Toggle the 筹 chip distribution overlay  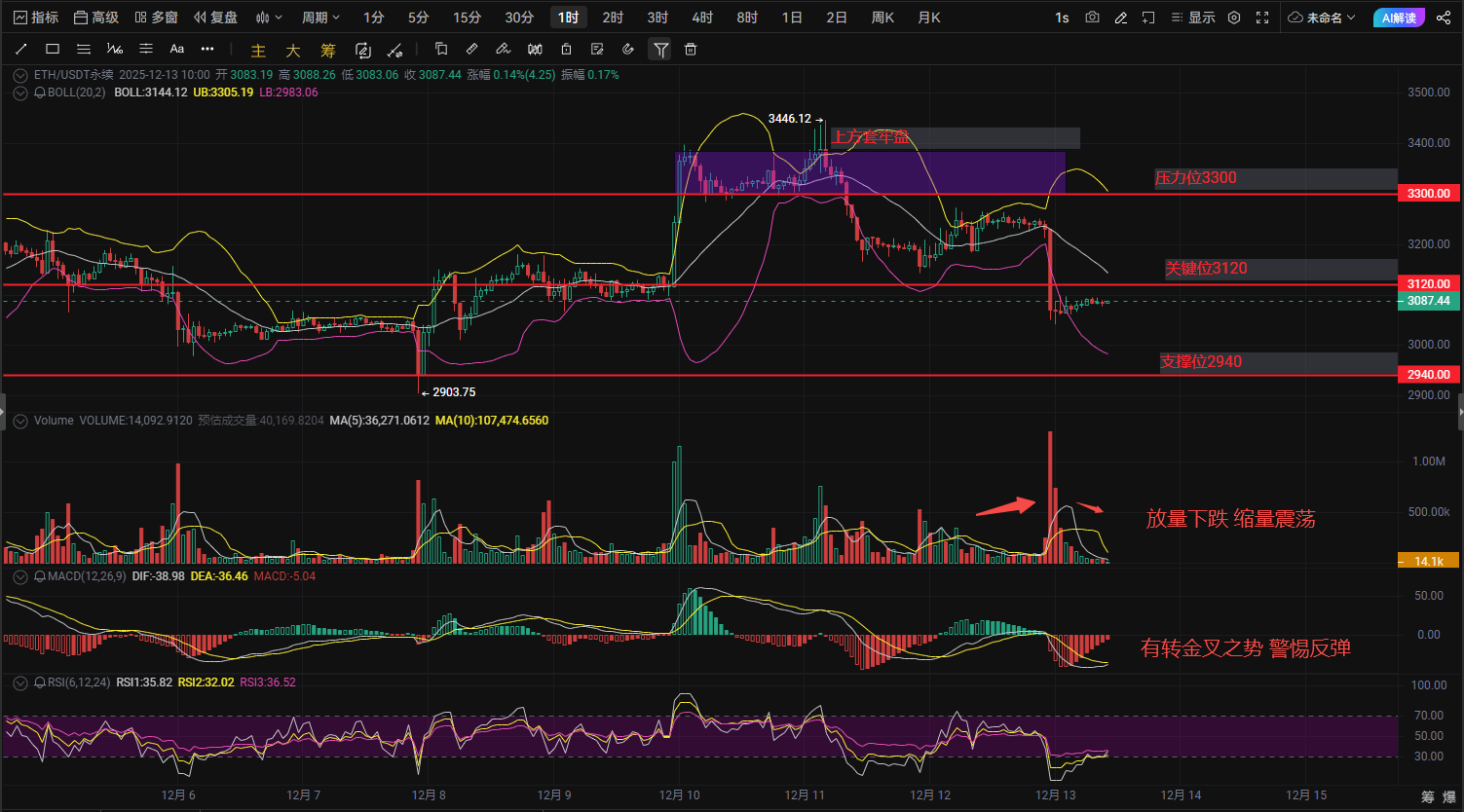click(x=328, y=51)
